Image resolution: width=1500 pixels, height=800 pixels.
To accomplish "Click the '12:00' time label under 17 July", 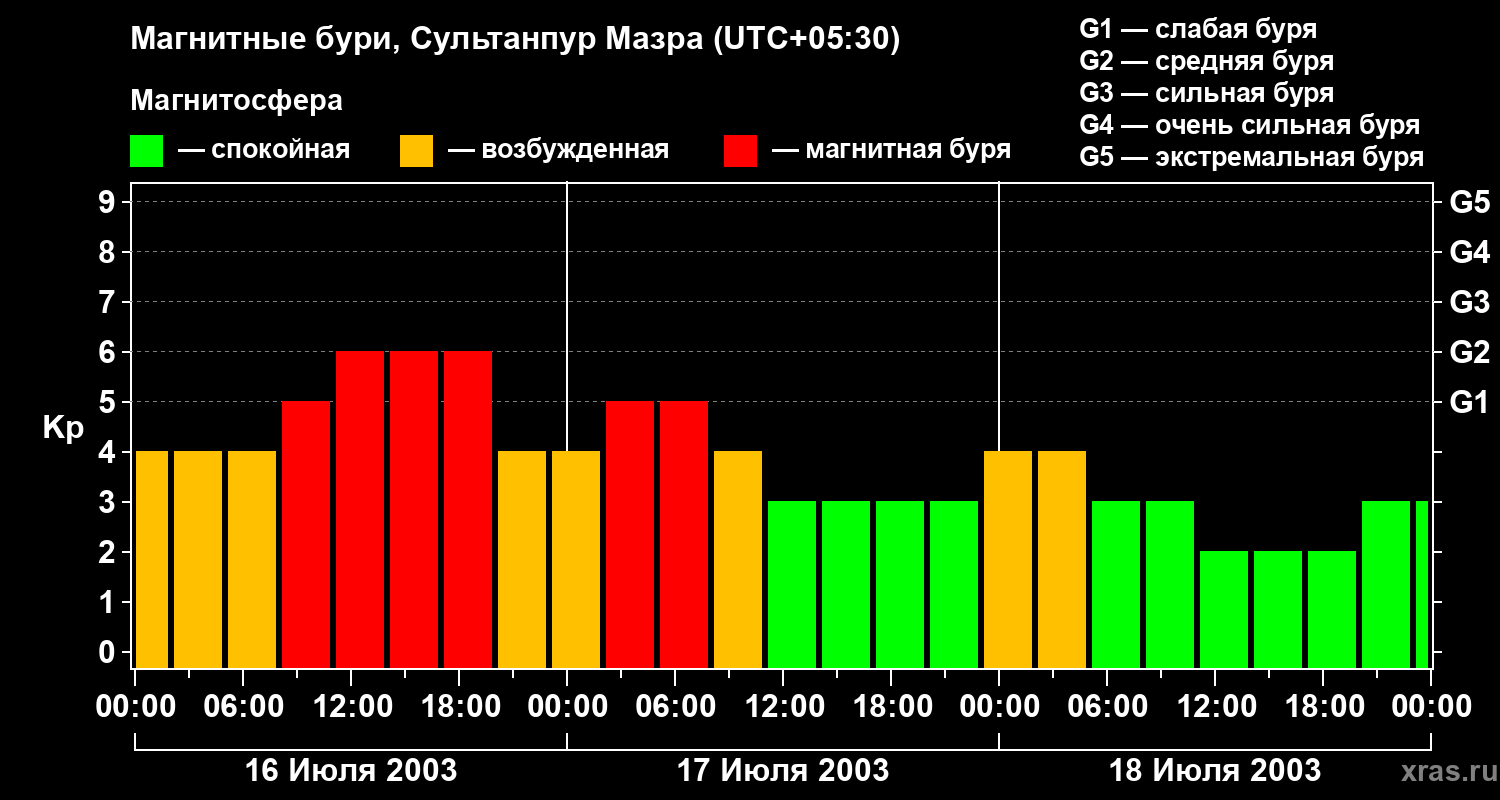I will coord(783,707).
